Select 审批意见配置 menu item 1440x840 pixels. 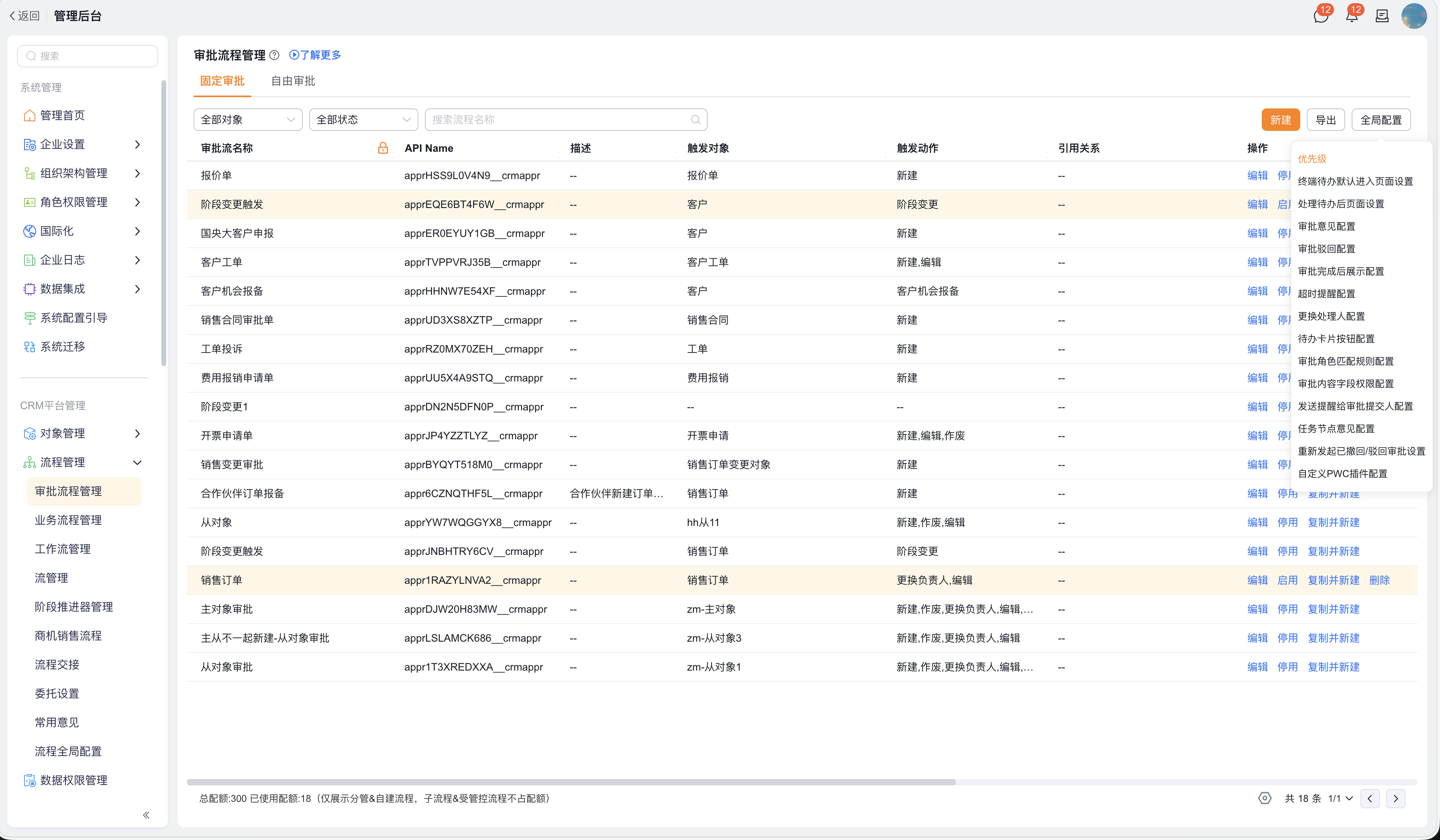pyautogui.click(x=1326, y=226)
